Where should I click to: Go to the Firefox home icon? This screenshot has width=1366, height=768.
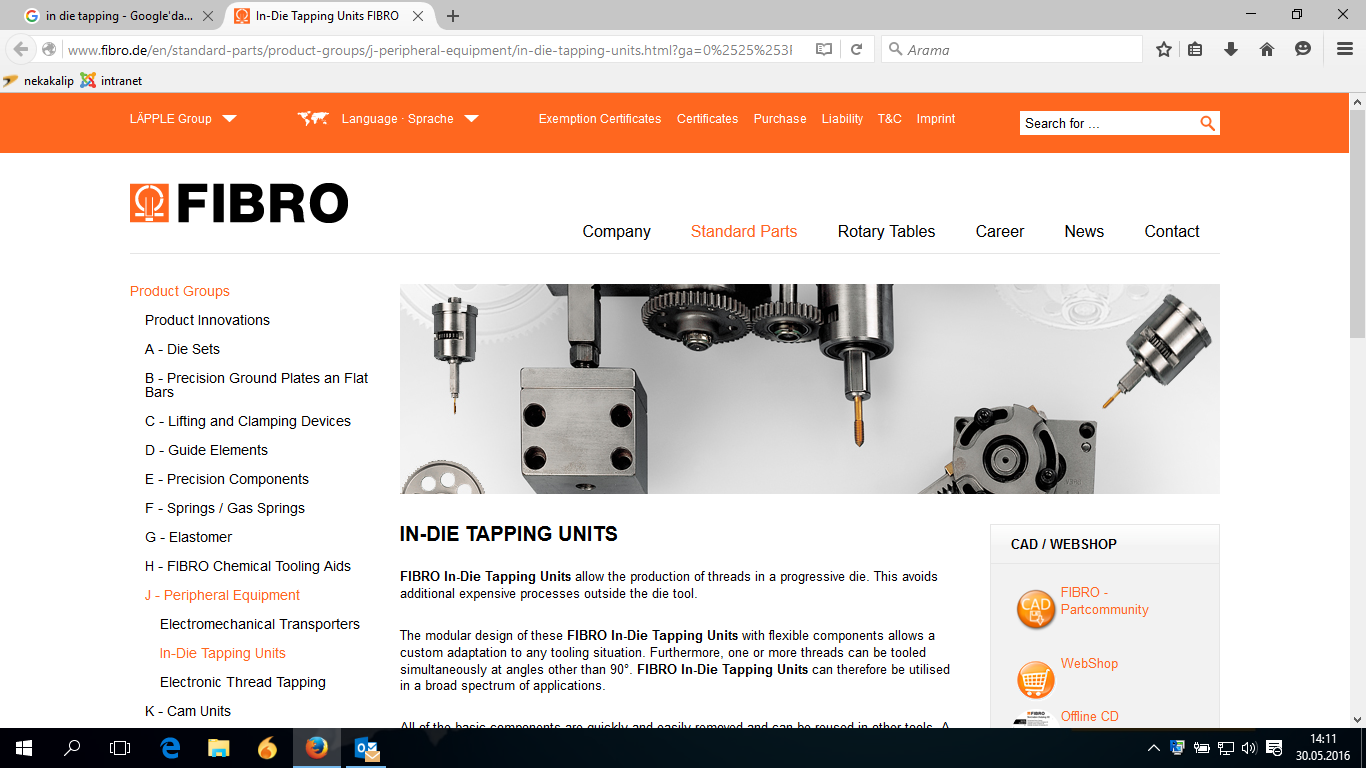pyautogui.click(x=1267, y=49)
